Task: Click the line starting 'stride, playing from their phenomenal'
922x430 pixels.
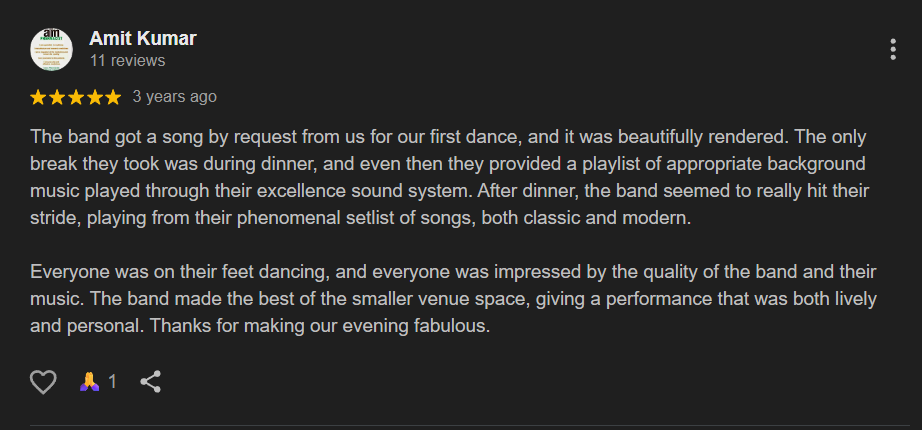Action: (x=360, y=218)
